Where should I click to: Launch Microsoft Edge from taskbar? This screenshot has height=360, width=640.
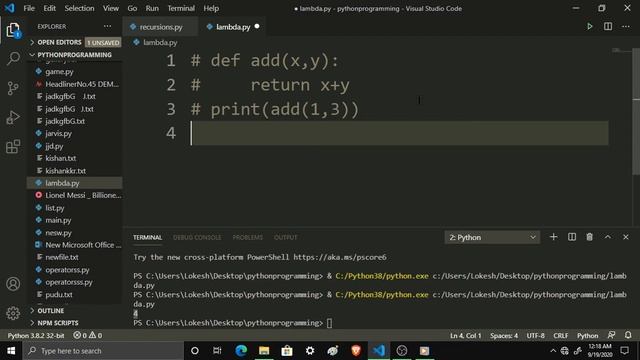(x=241, y=351)
